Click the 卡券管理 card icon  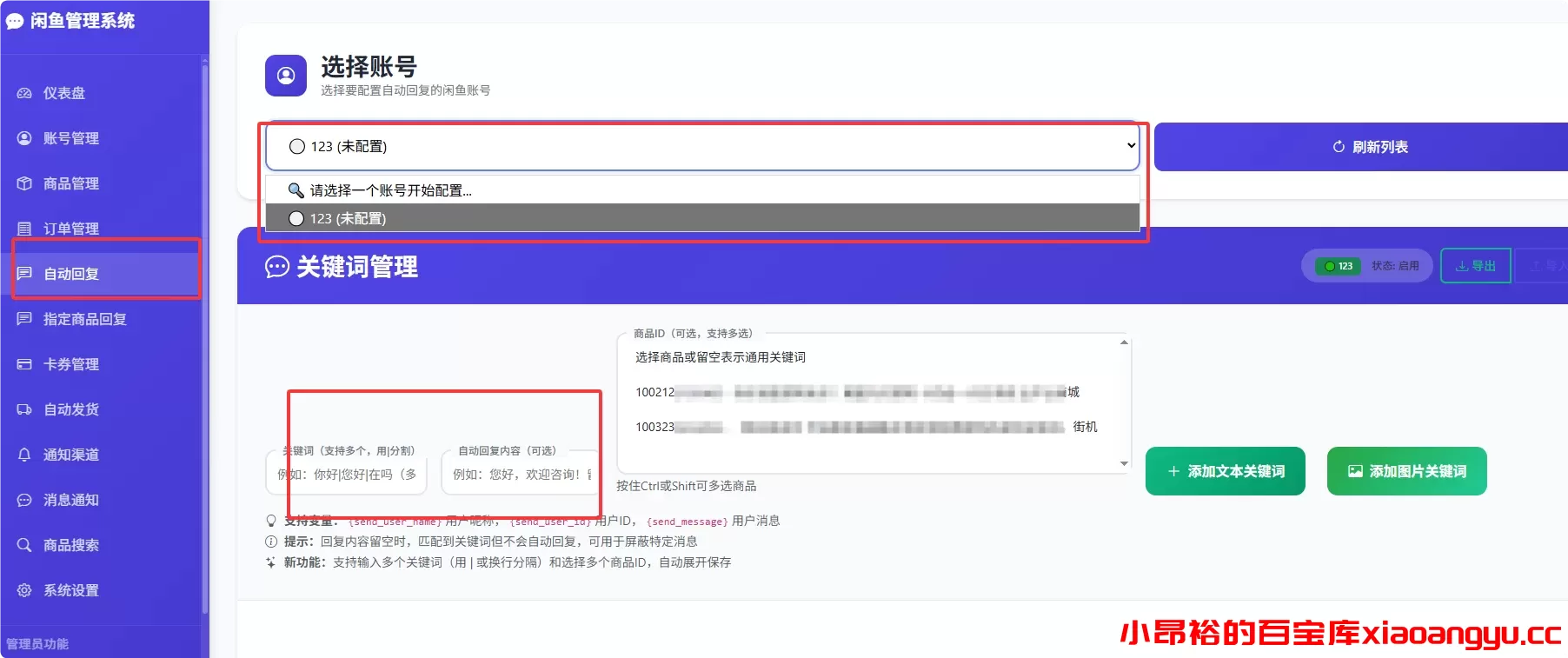click(x=24, y=364)
